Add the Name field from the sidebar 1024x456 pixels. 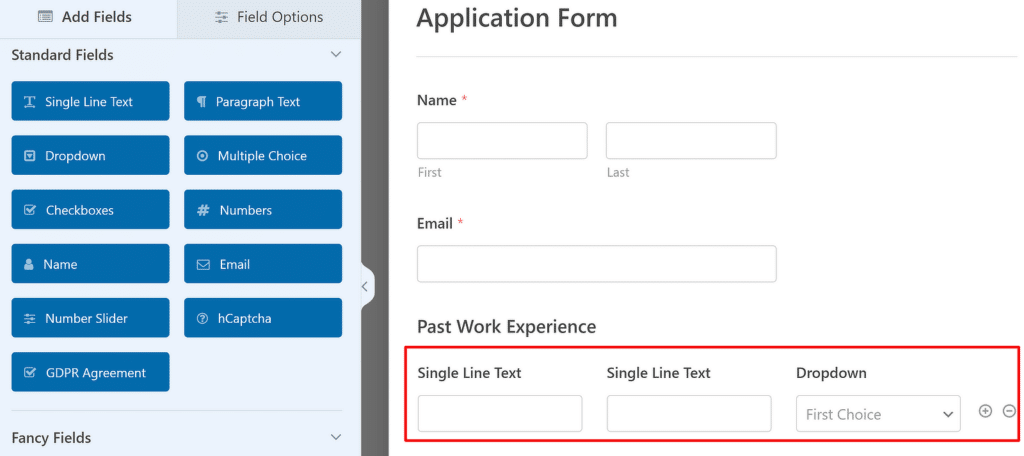point(90,264)
